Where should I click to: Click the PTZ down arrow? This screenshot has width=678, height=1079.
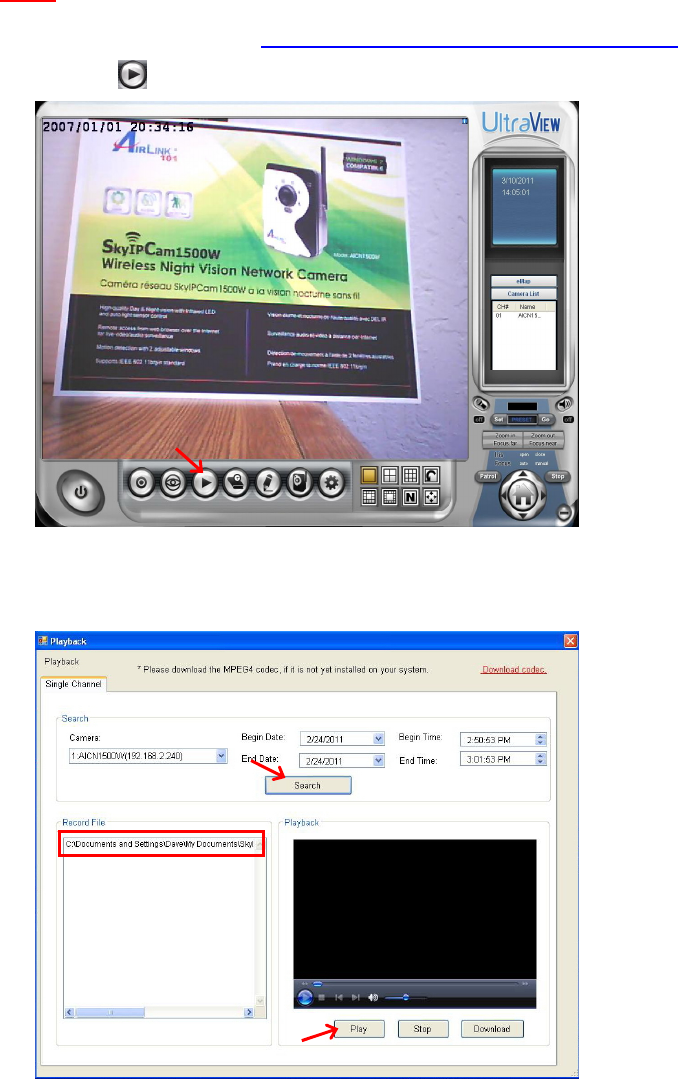[522, 514]
